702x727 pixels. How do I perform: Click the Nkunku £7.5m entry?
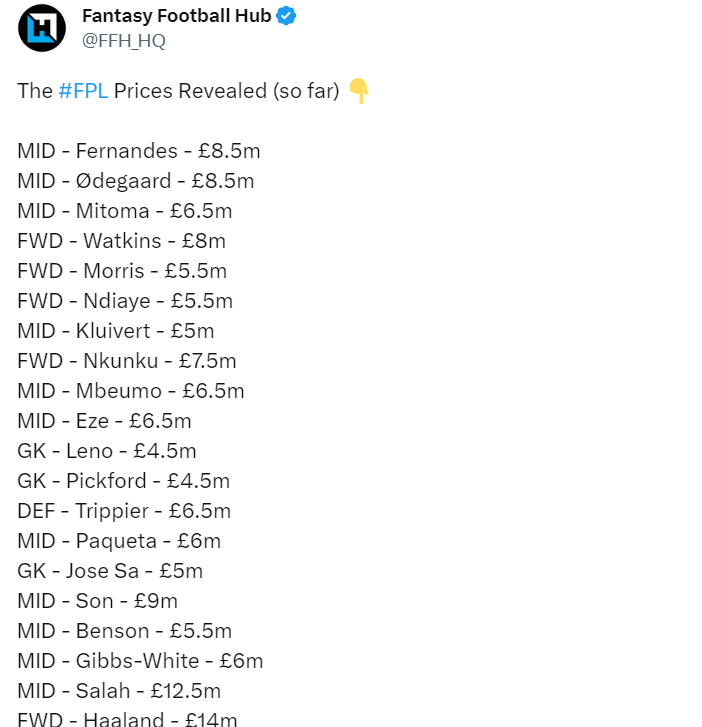[x=127, y=361]
